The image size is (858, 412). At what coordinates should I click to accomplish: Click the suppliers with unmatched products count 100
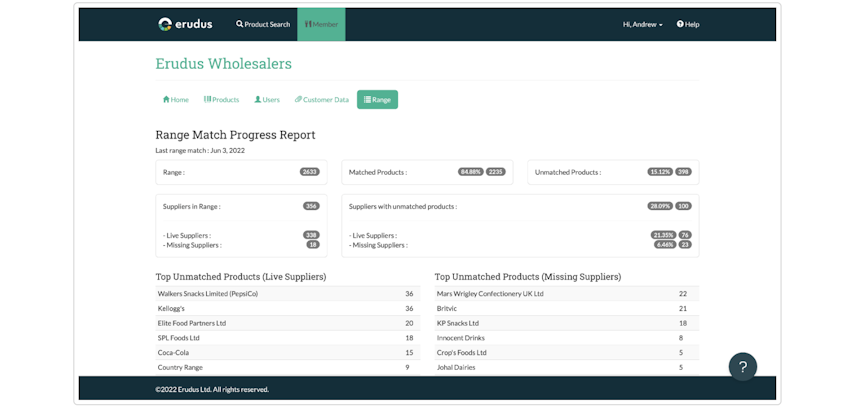tap(683, 206)
